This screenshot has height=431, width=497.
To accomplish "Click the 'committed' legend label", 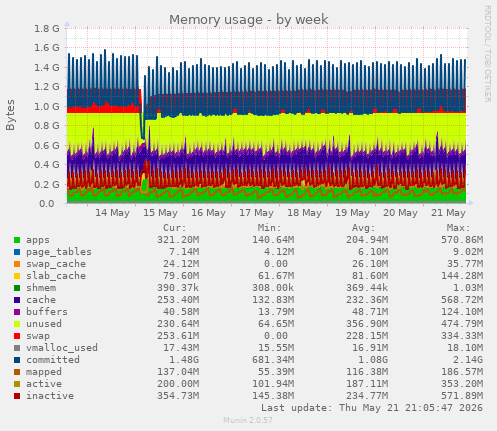I will click(x=53, y=360).
